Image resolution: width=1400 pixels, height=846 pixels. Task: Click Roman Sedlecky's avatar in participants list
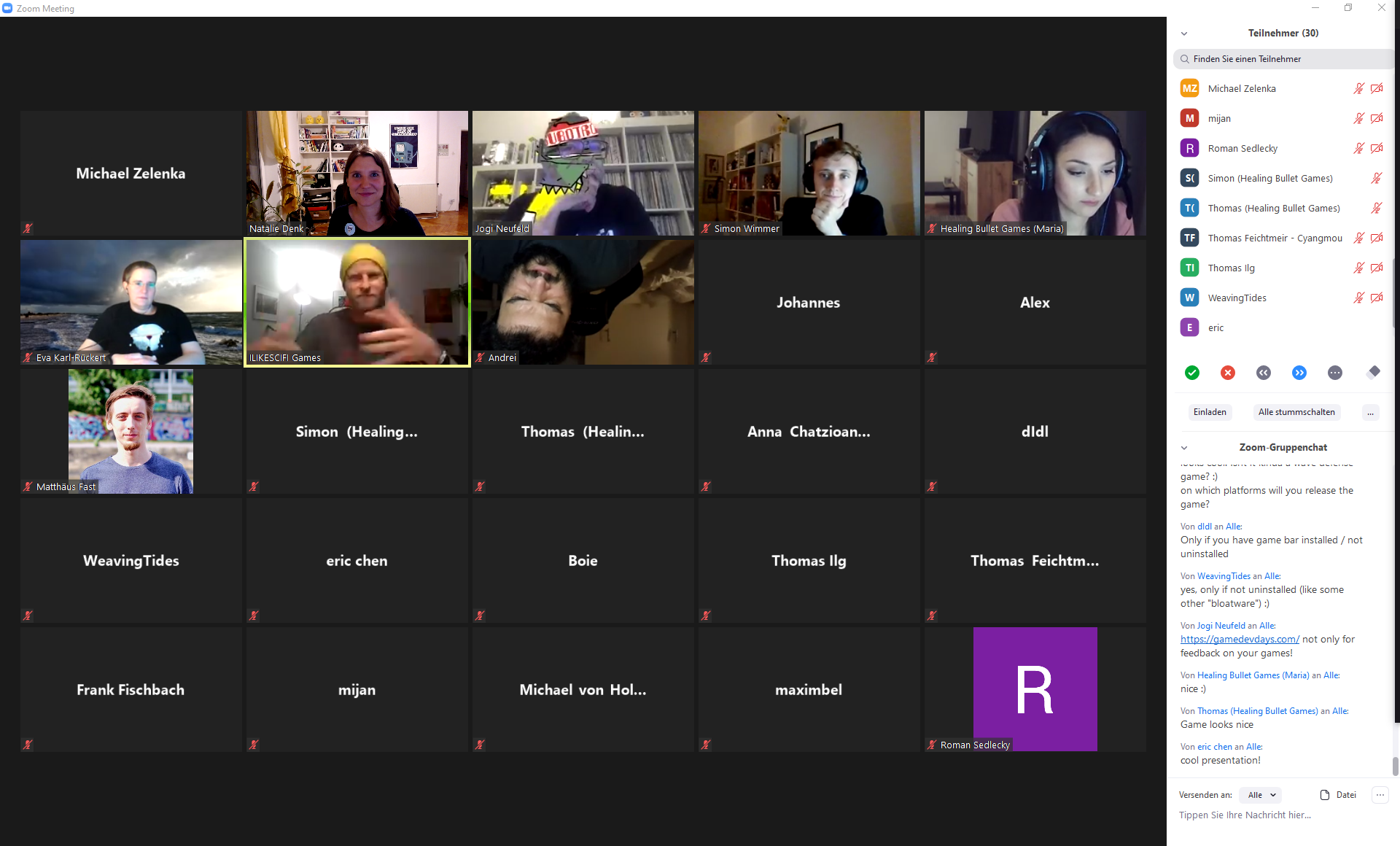[x=1189, y=148]
